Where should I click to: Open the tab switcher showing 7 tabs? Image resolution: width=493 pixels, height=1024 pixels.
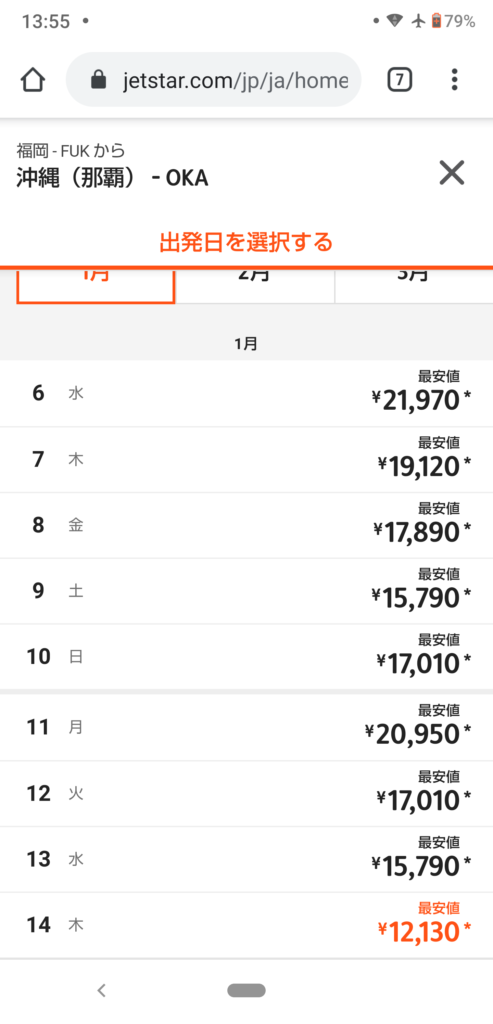(400, 80)
